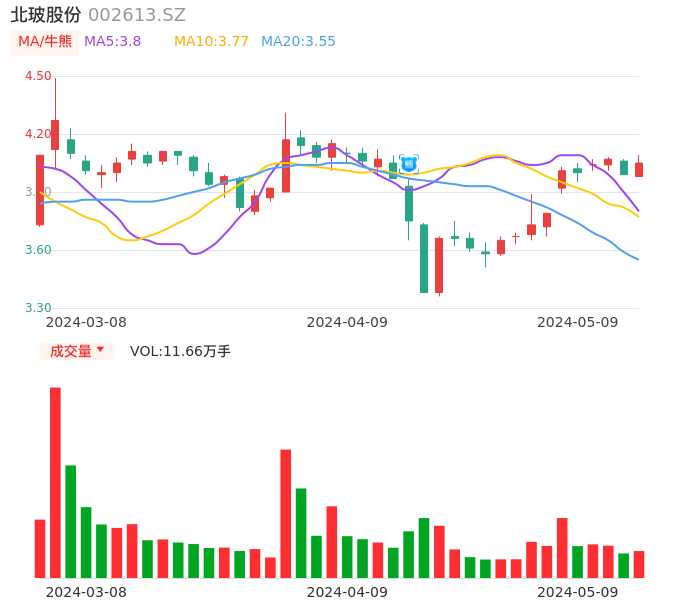Toggle the MA10:3.77 moving average legend

(x=211, y=42)
